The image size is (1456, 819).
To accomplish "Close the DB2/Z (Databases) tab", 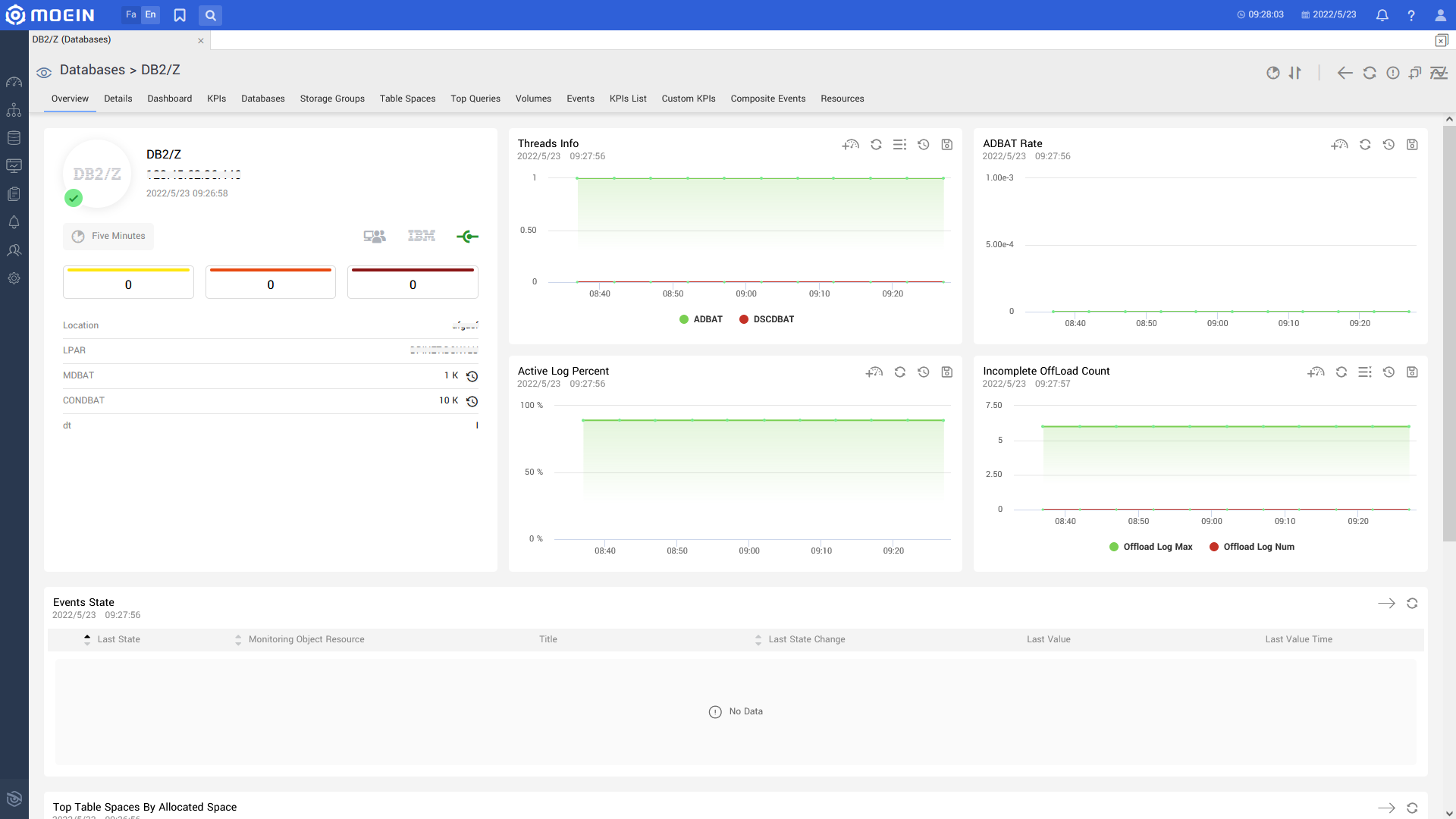I will 201,41.
